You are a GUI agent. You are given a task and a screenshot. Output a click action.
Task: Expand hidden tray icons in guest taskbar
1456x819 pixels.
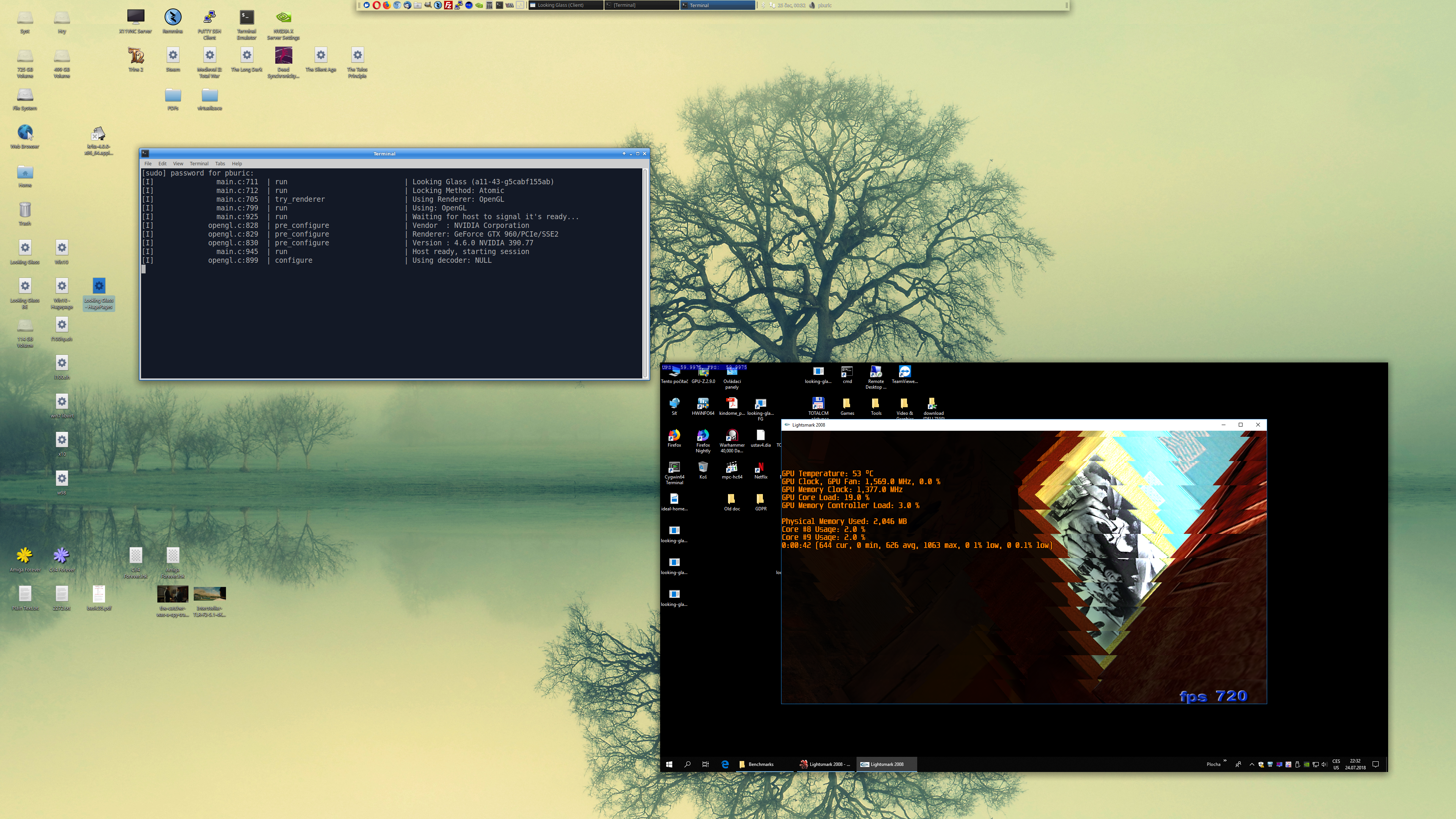[x=1252, y=765]
